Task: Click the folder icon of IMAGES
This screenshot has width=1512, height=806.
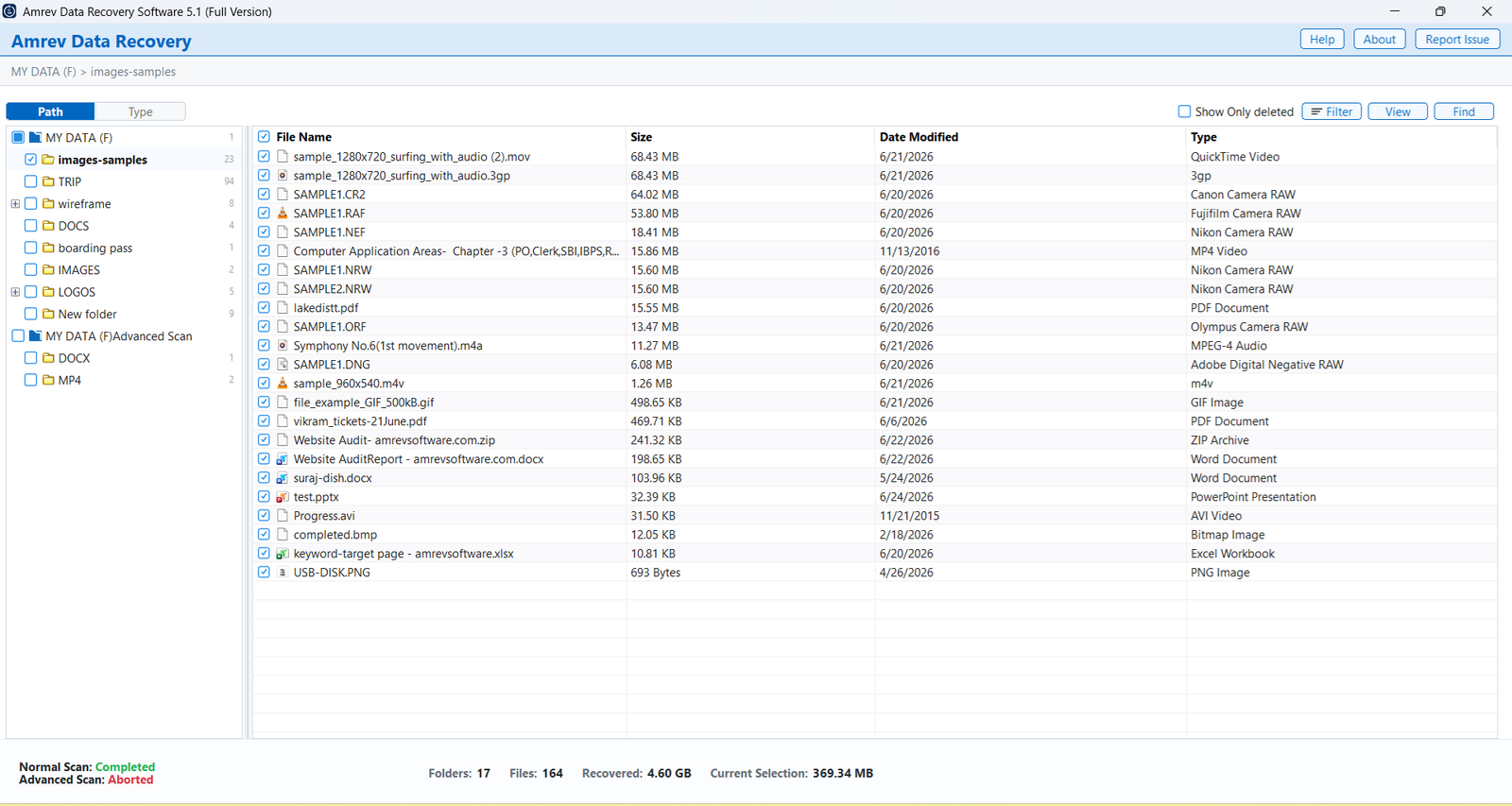Action: point(48,270)
